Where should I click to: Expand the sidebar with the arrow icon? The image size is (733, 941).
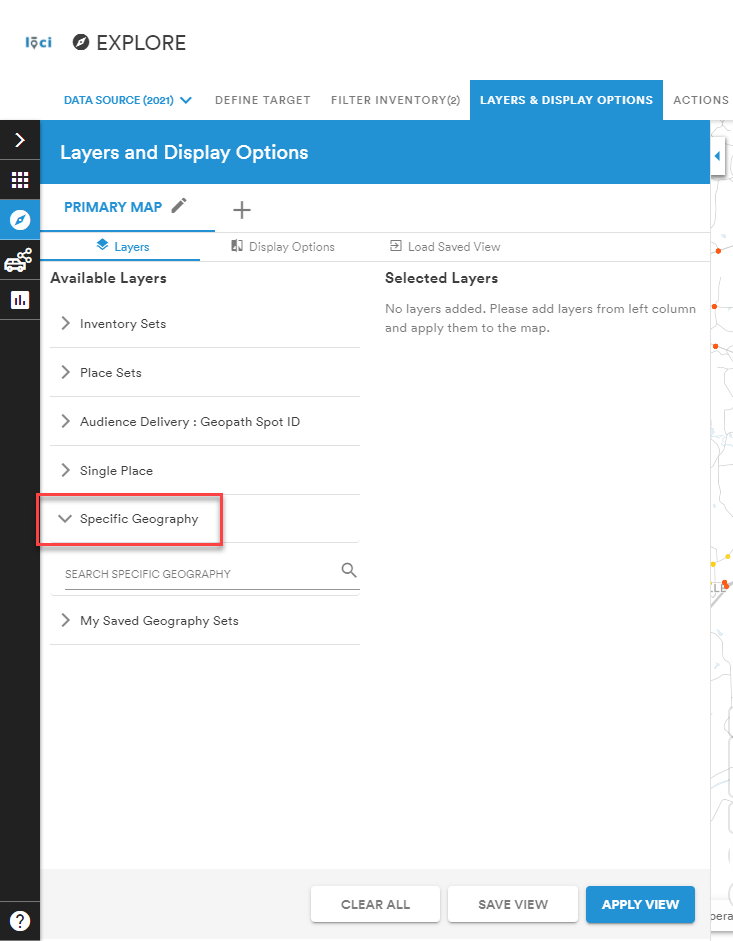[20, 139]
